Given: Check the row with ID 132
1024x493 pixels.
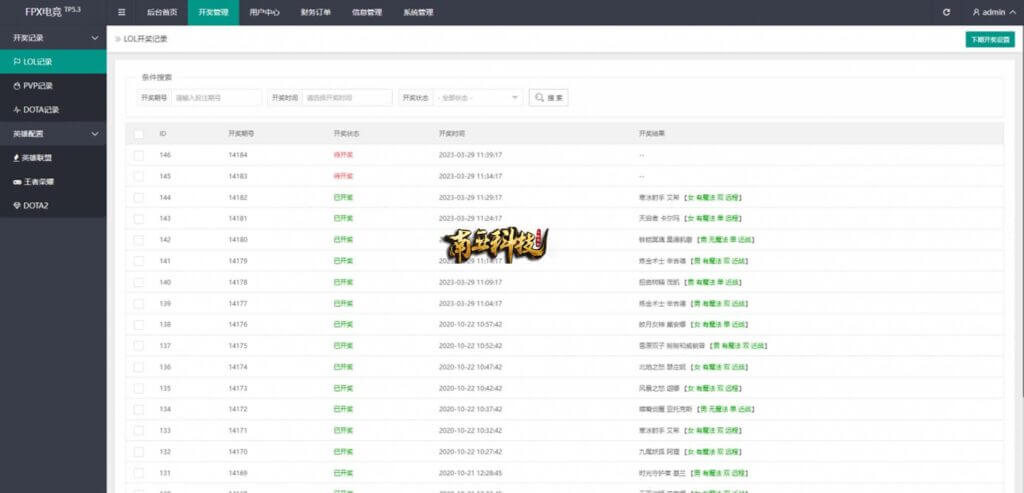Looking at the screenshot, I should 138,452.
